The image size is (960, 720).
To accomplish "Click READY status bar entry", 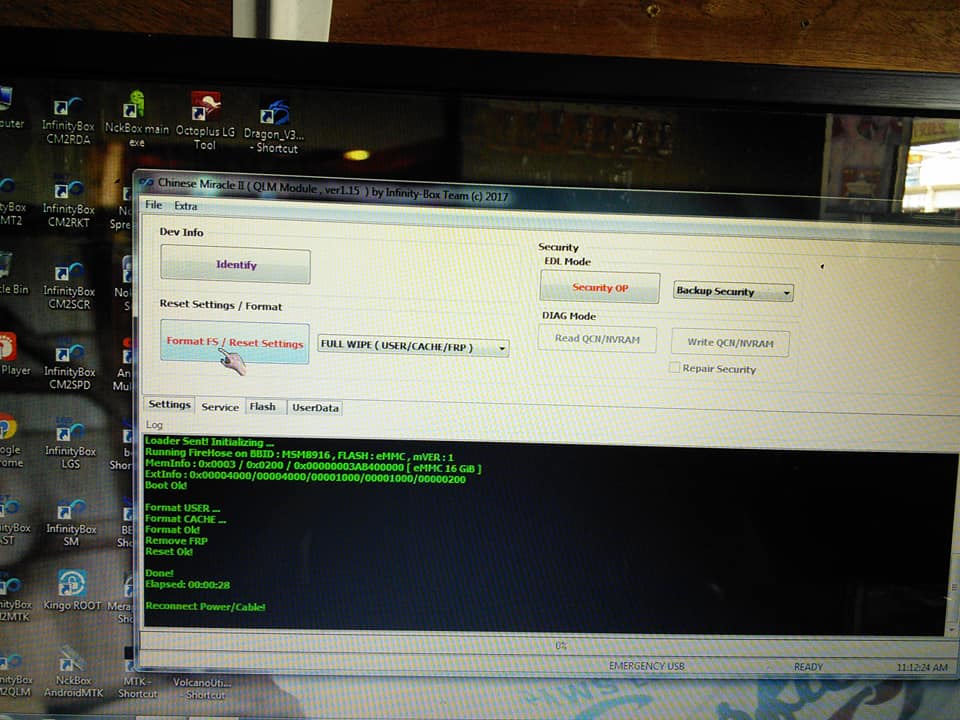I will pyautogui.click(x=808, y=667).
